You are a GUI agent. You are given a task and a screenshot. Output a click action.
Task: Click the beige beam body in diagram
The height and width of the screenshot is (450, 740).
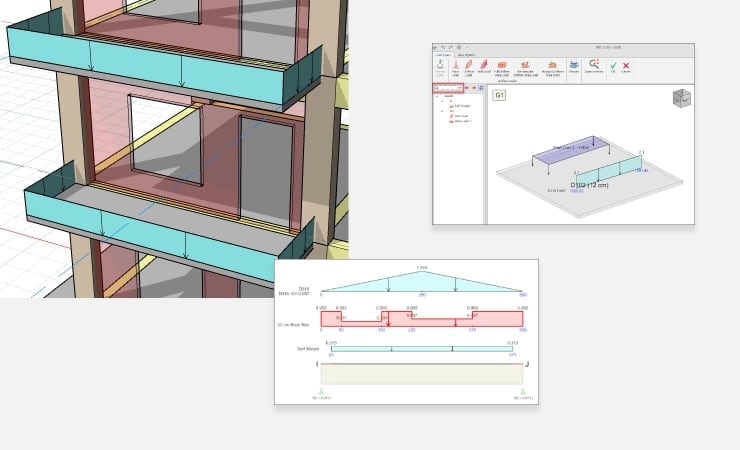coord(421,375)
